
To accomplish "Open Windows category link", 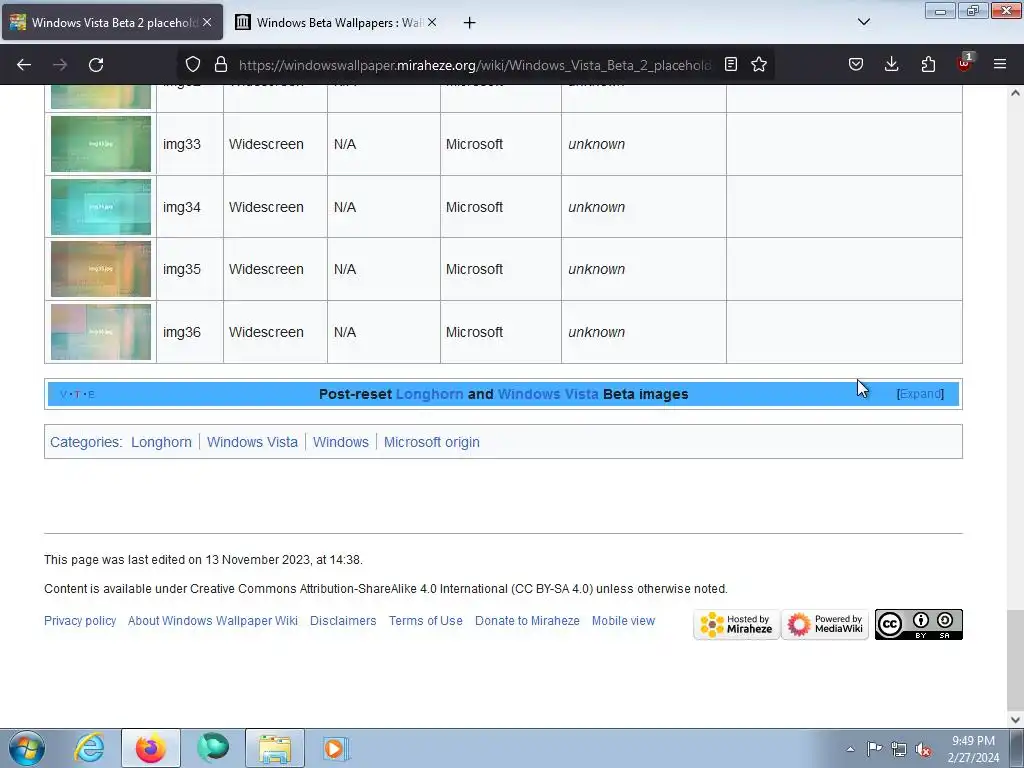I will (x=341, y=442).
